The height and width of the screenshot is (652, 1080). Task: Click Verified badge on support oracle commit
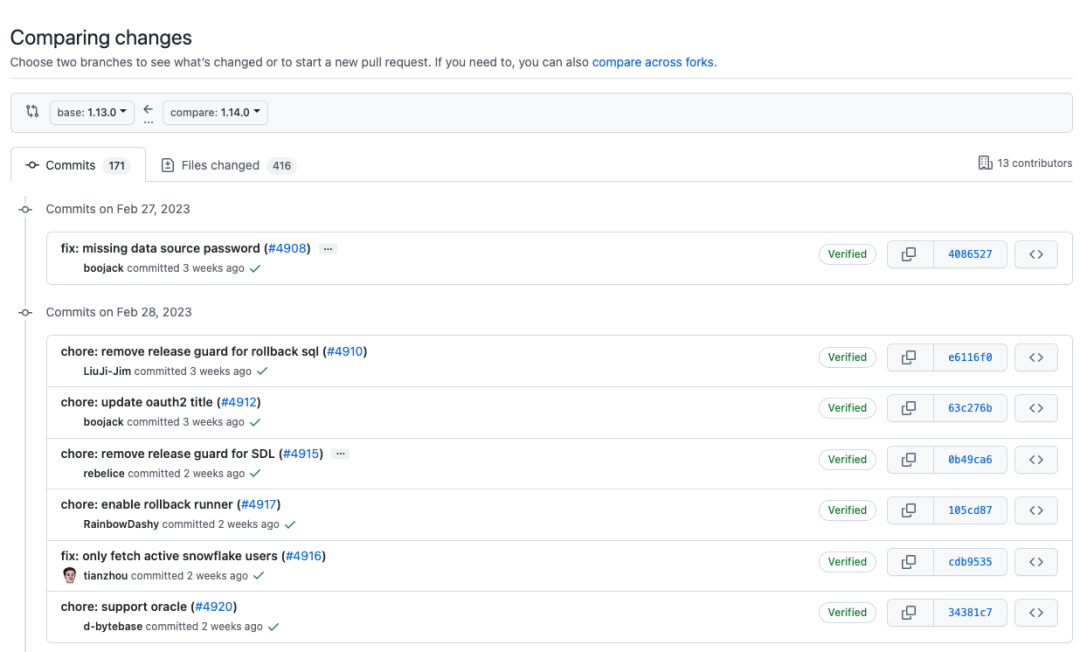(847, 613)
